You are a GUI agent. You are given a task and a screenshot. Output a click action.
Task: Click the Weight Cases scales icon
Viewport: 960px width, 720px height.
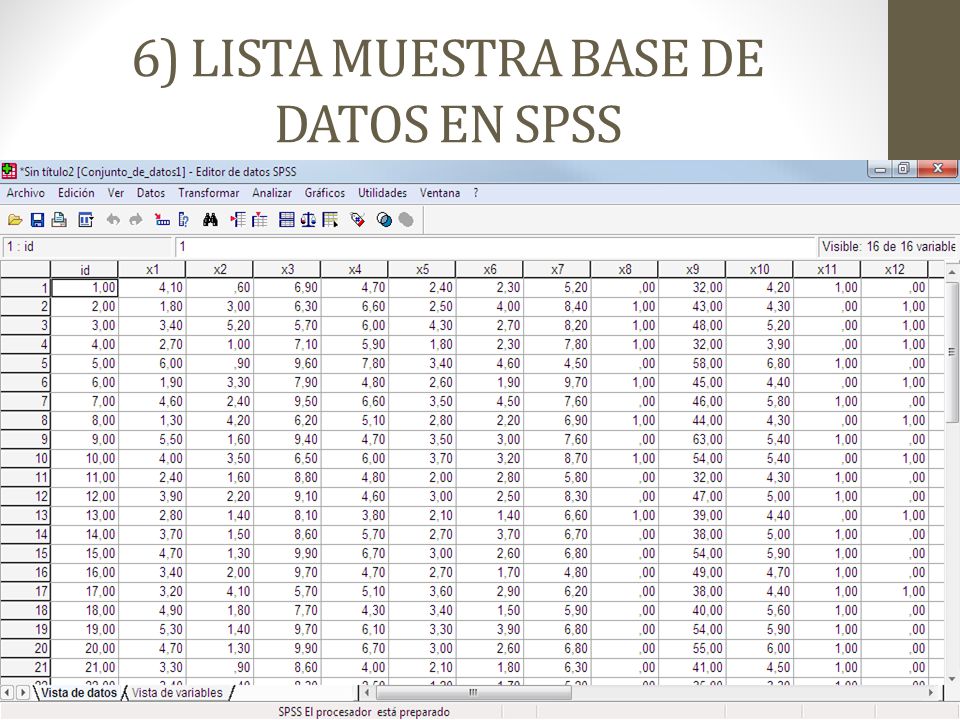(x=308, y=220)
